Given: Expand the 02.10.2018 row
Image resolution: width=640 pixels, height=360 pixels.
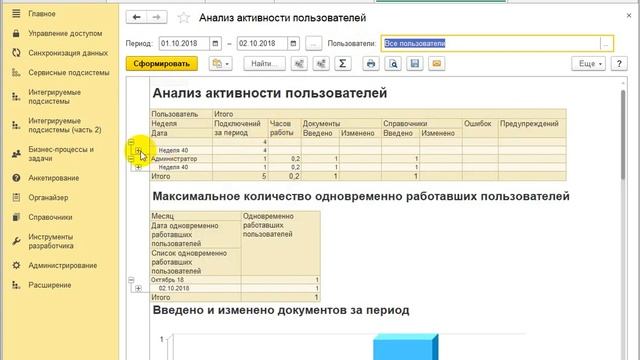Looking at the screenshot, I should (x=138, y=289).
